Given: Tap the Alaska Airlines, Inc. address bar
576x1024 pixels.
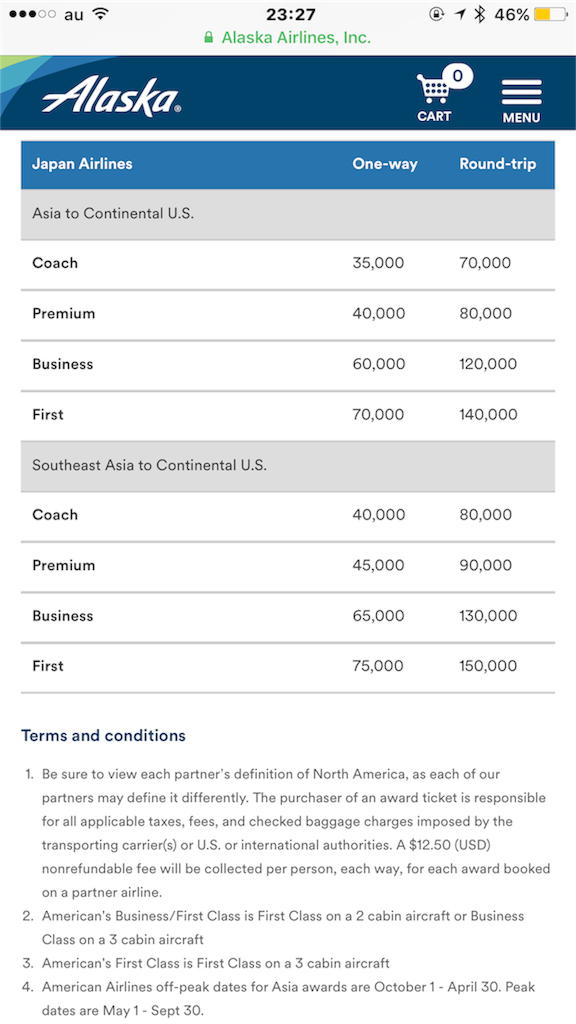Looking at the screenshot, I should tap(288, 37).
